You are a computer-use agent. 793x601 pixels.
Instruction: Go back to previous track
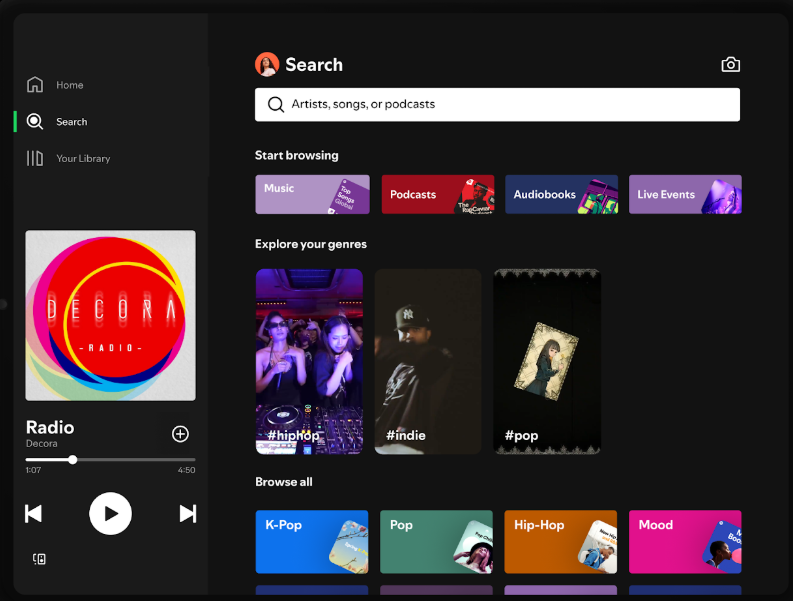click(x=34, y=513)
